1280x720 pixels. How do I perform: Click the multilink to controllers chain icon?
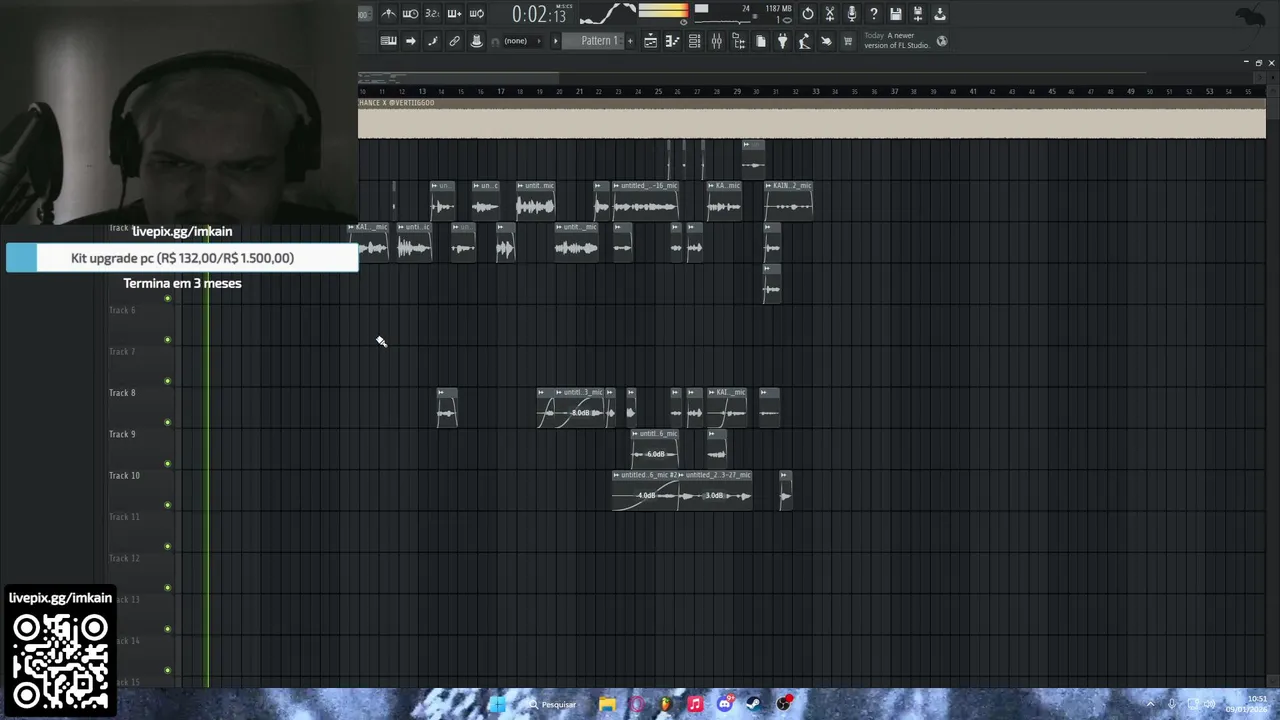[454, 41]
